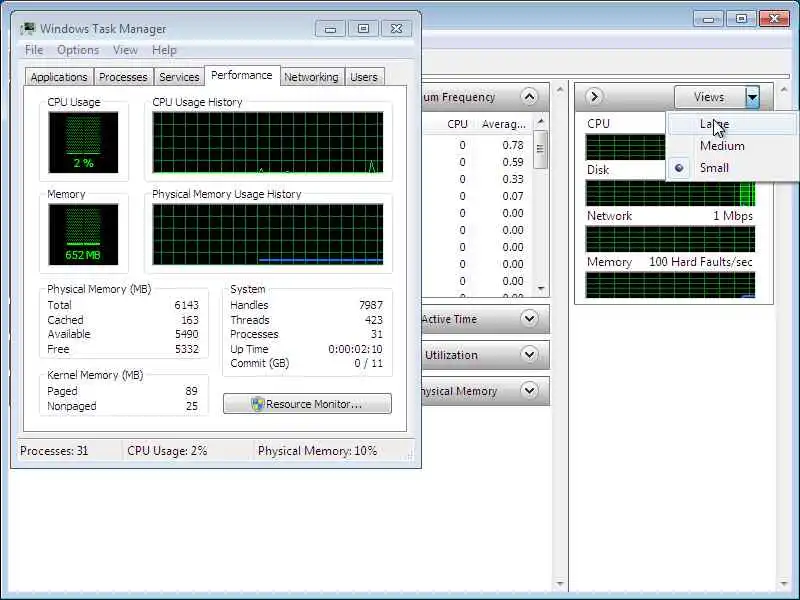Image resolution: width=800 pixels, height=600 pixels.
Task: Click the main pane scroll down arrow in Resource Monitor
Action: pos(560,583)
